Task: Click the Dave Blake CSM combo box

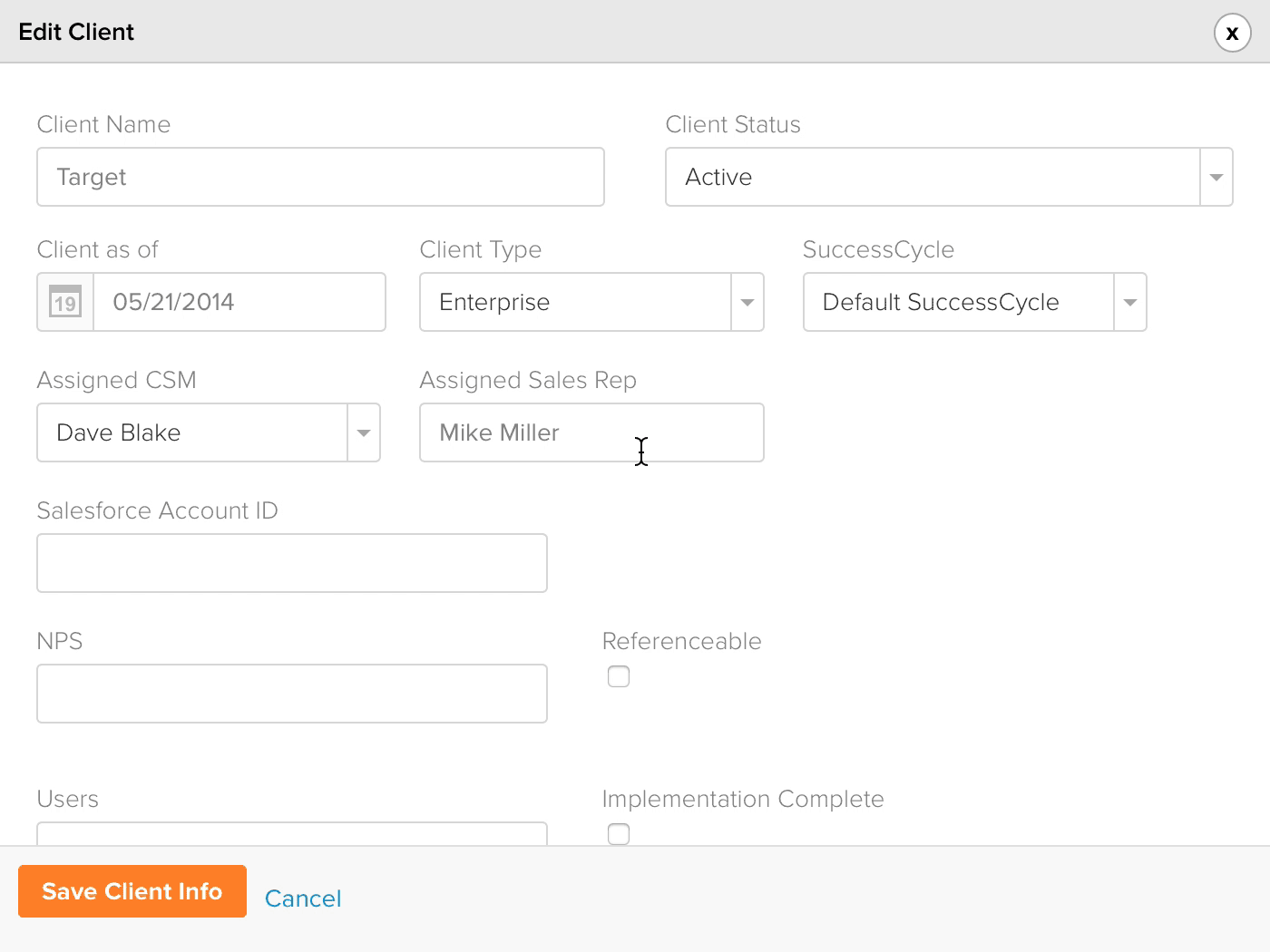Action: click(191, 432)
